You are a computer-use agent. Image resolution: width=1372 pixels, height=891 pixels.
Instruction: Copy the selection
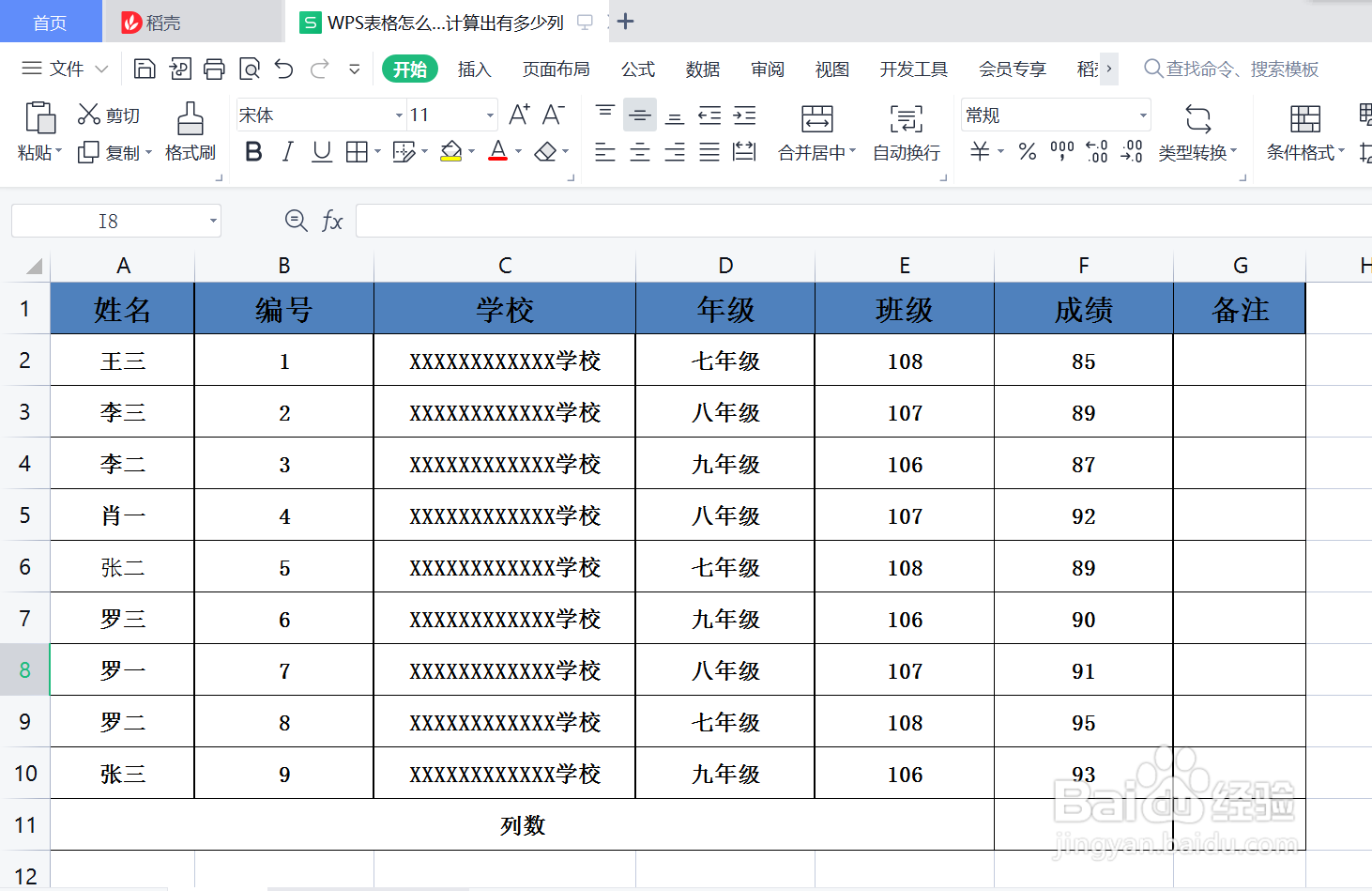(x=88, y=152)
